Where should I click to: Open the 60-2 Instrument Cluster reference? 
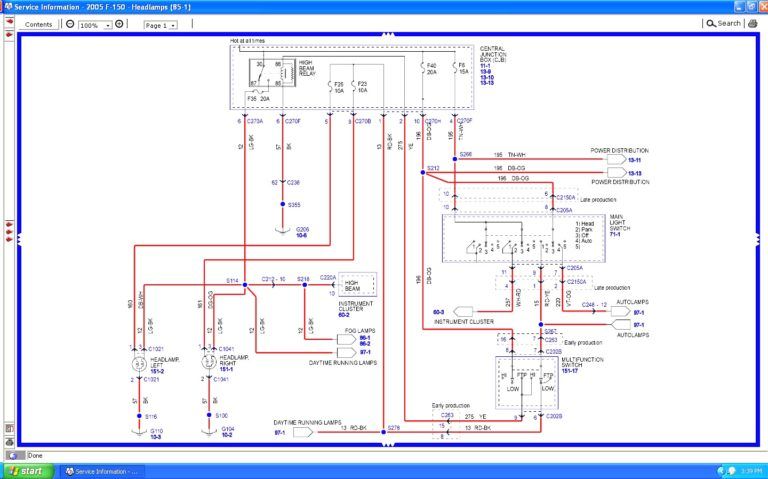[x=344, y=315]
